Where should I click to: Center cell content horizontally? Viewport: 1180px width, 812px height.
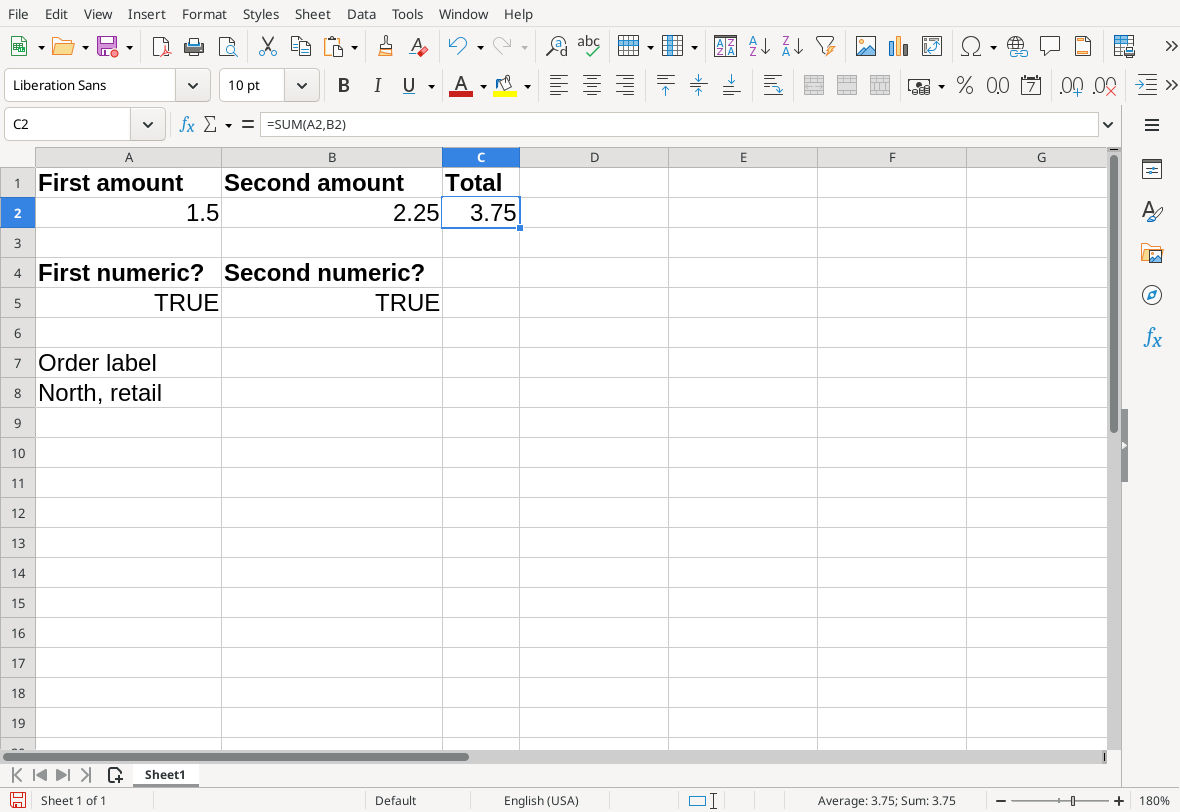click(592, 86)
